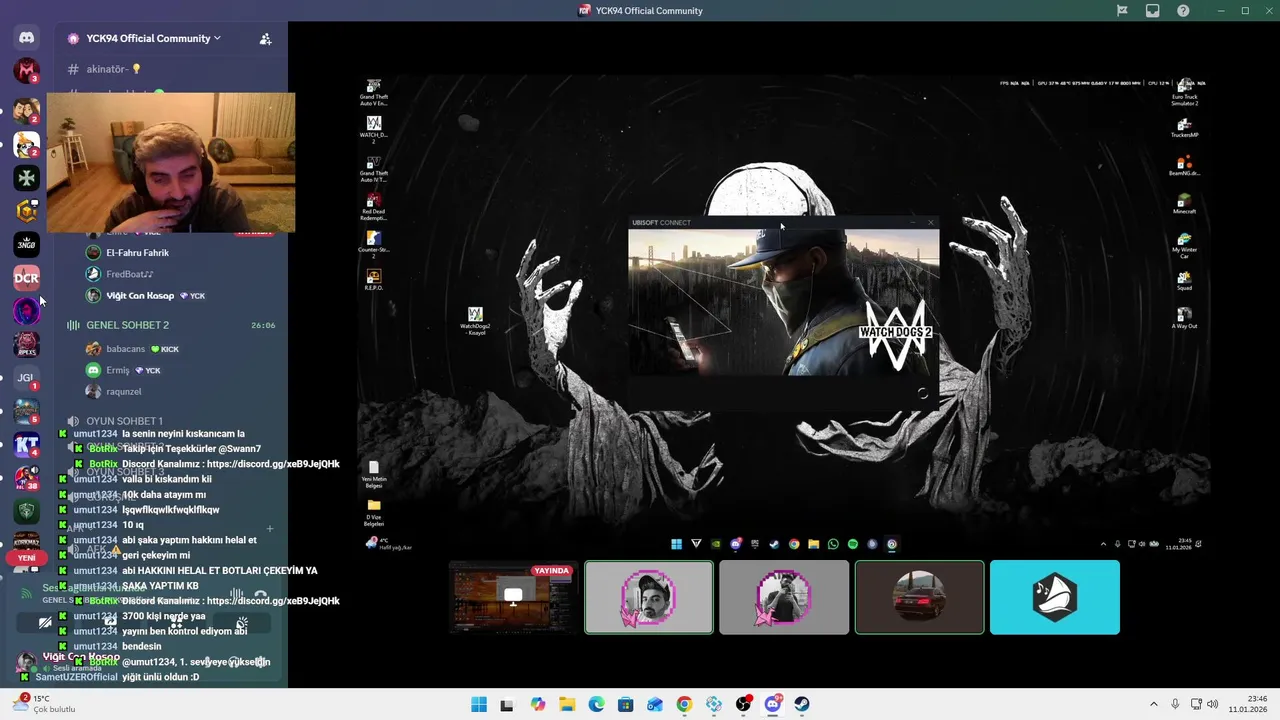
Task: Select the YAYINDA live stream thumbnail
Action: 513,597
